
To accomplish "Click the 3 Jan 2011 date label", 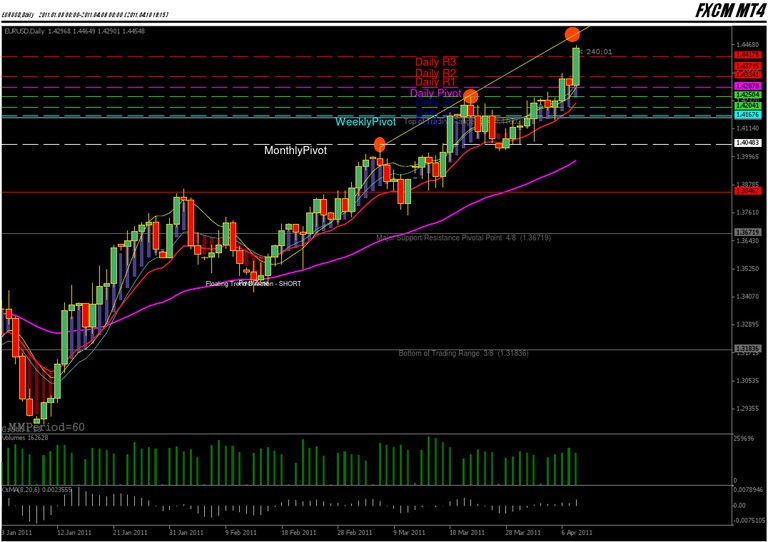I will (x=17, y=532).
